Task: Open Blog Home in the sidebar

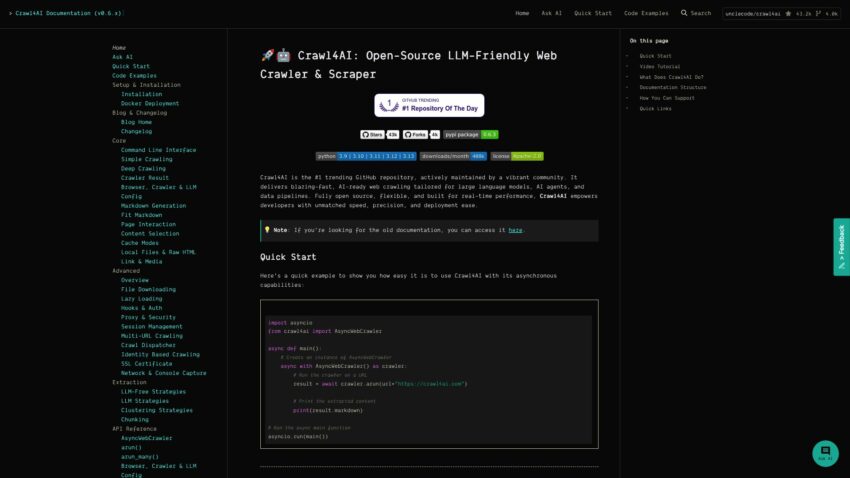Action: pyautogui.click(x=136, y=122)
